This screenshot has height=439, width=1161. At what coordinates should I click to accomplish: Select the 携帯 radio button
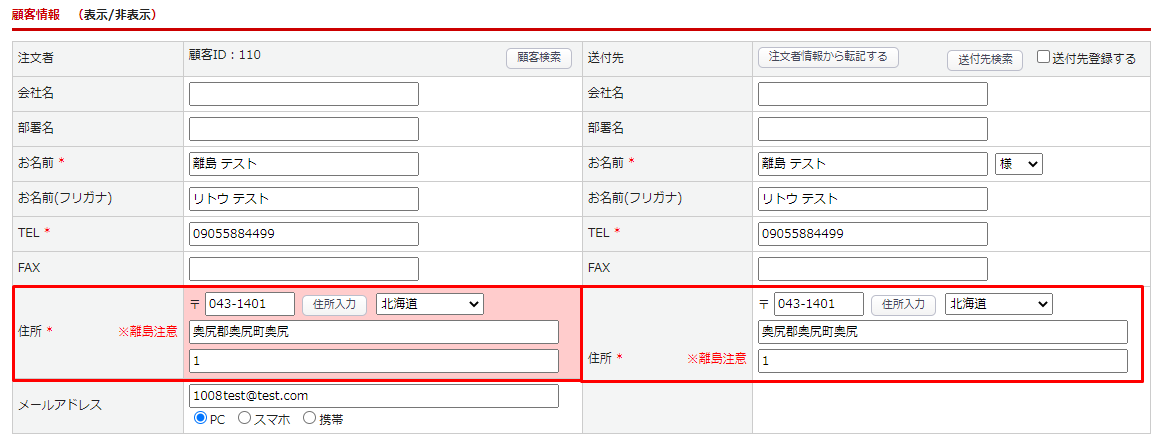tap(309, 419)
